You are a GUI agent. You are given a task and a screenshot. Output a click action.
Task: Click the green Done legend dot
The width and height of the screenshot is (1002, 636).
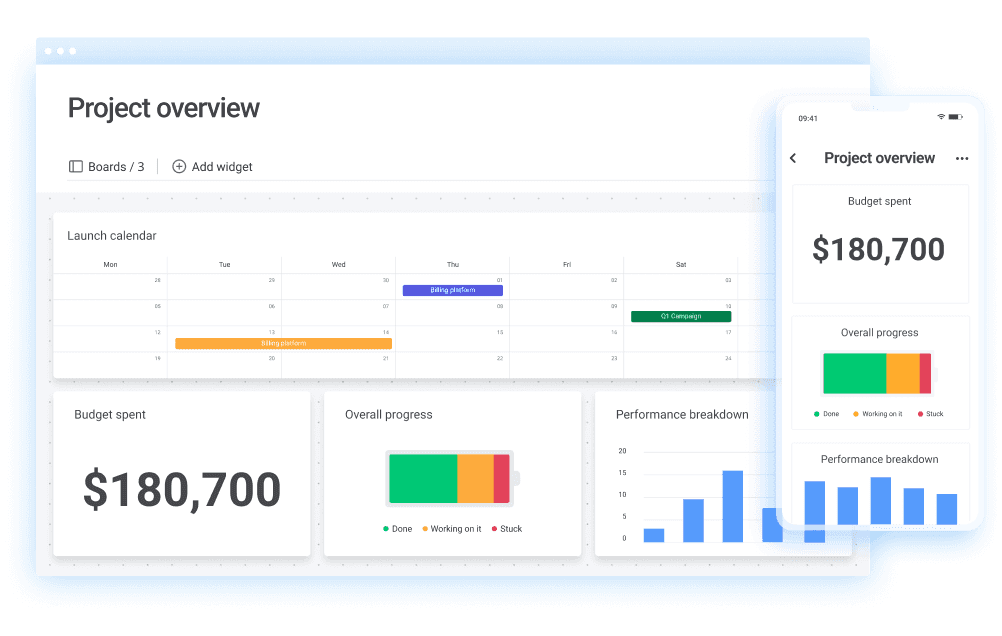(386, 529)
